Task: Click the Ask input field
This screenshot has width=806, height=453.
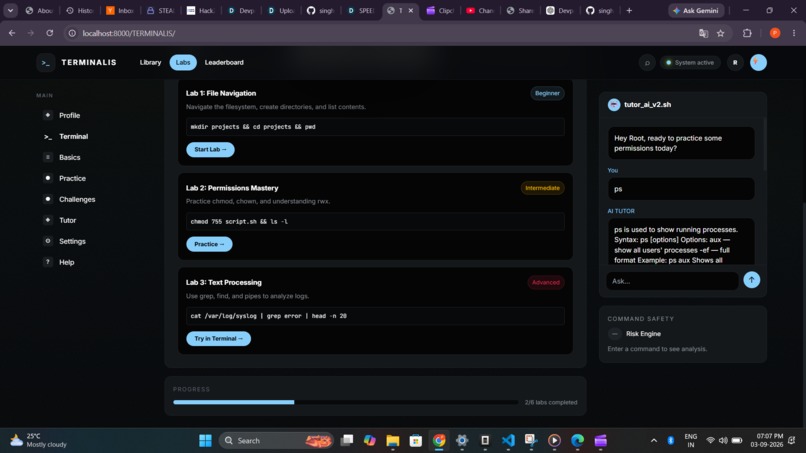Action: [672, 281]
